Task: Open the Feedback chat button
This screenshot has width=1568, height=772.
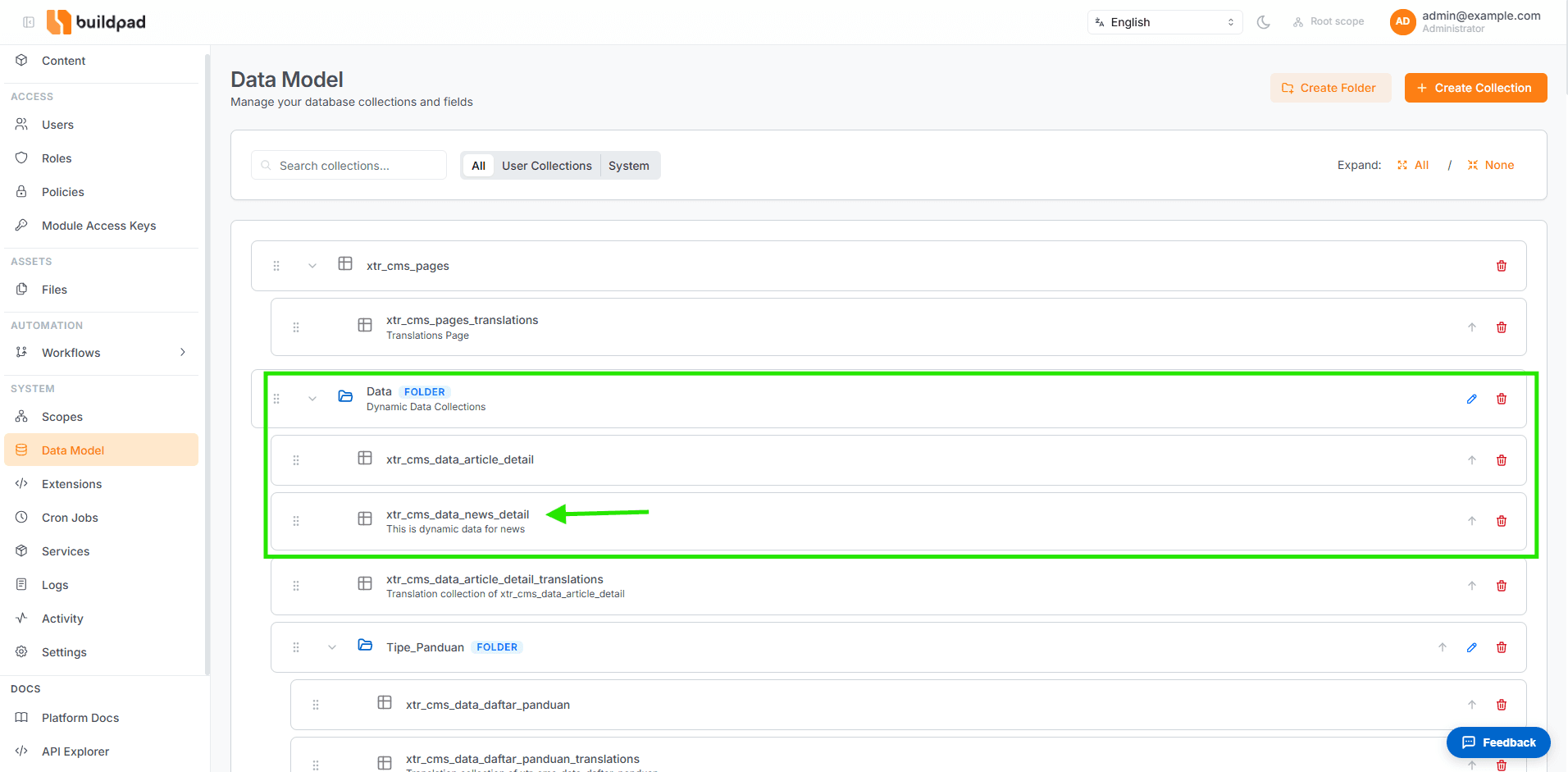Action: 1498,742
